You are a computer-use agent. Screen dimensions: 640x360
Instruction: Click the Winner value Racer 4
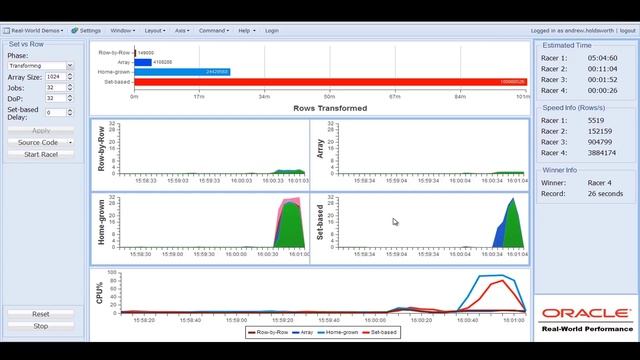pos(600,183)
